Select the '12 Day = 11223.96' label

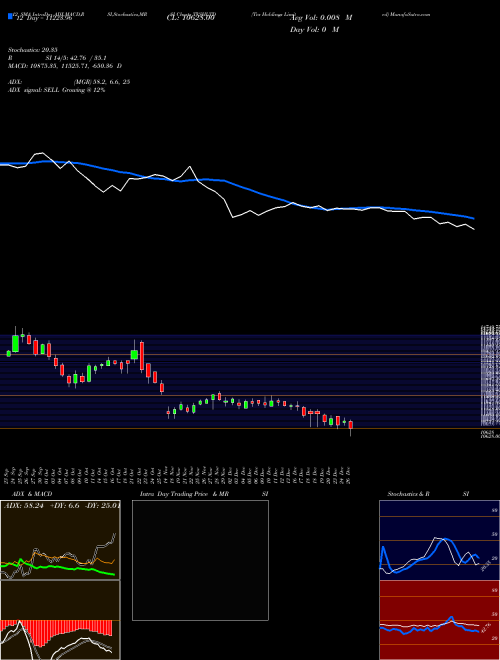click(44, 18)
